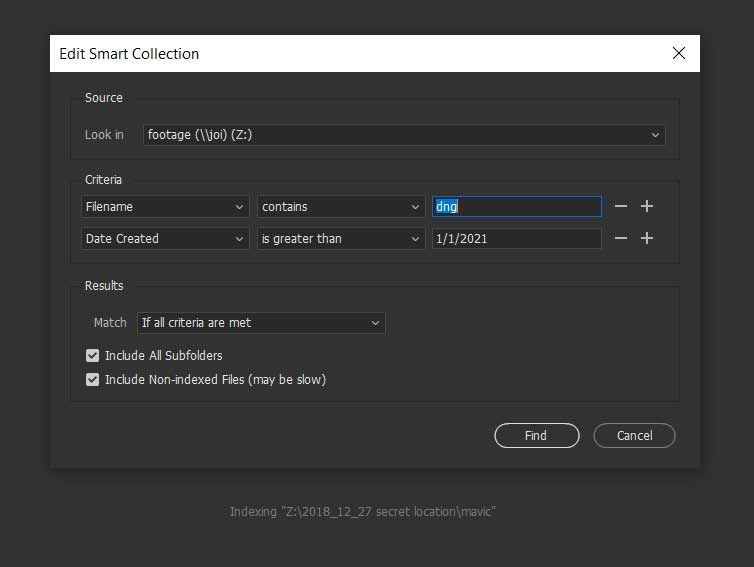Click the Indexing status text below the dialog

pyautogui.click(x=363, y=512)
